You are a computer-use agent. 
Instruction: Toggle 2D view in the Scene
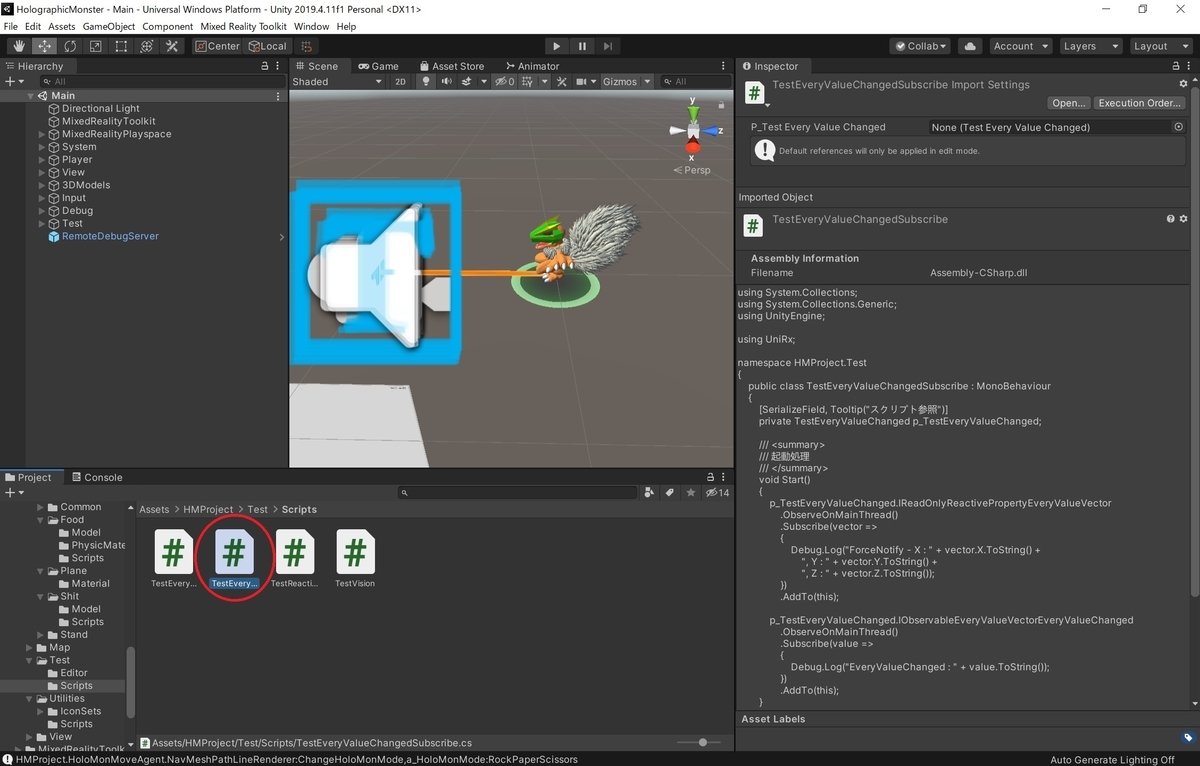click(x=400, y=82)
